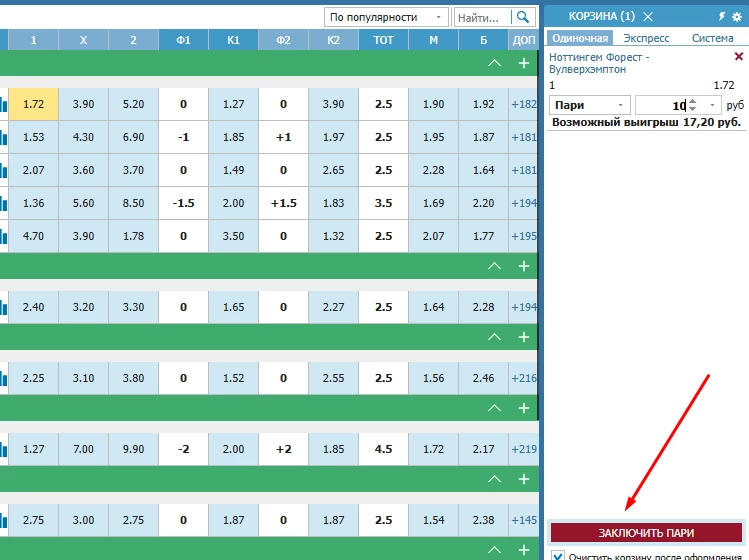
Task: Open the Пари bet type dropdown
Action: [x=589, y=105]
